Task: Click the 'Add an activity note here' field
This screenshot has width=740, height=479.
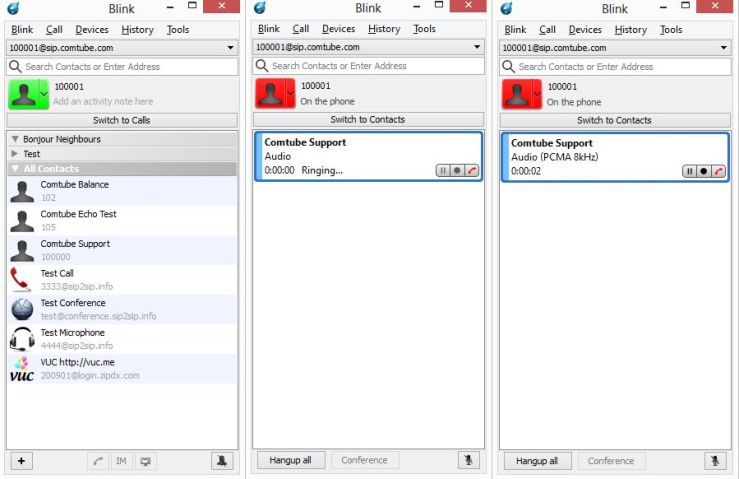Action: pos(103,101)
